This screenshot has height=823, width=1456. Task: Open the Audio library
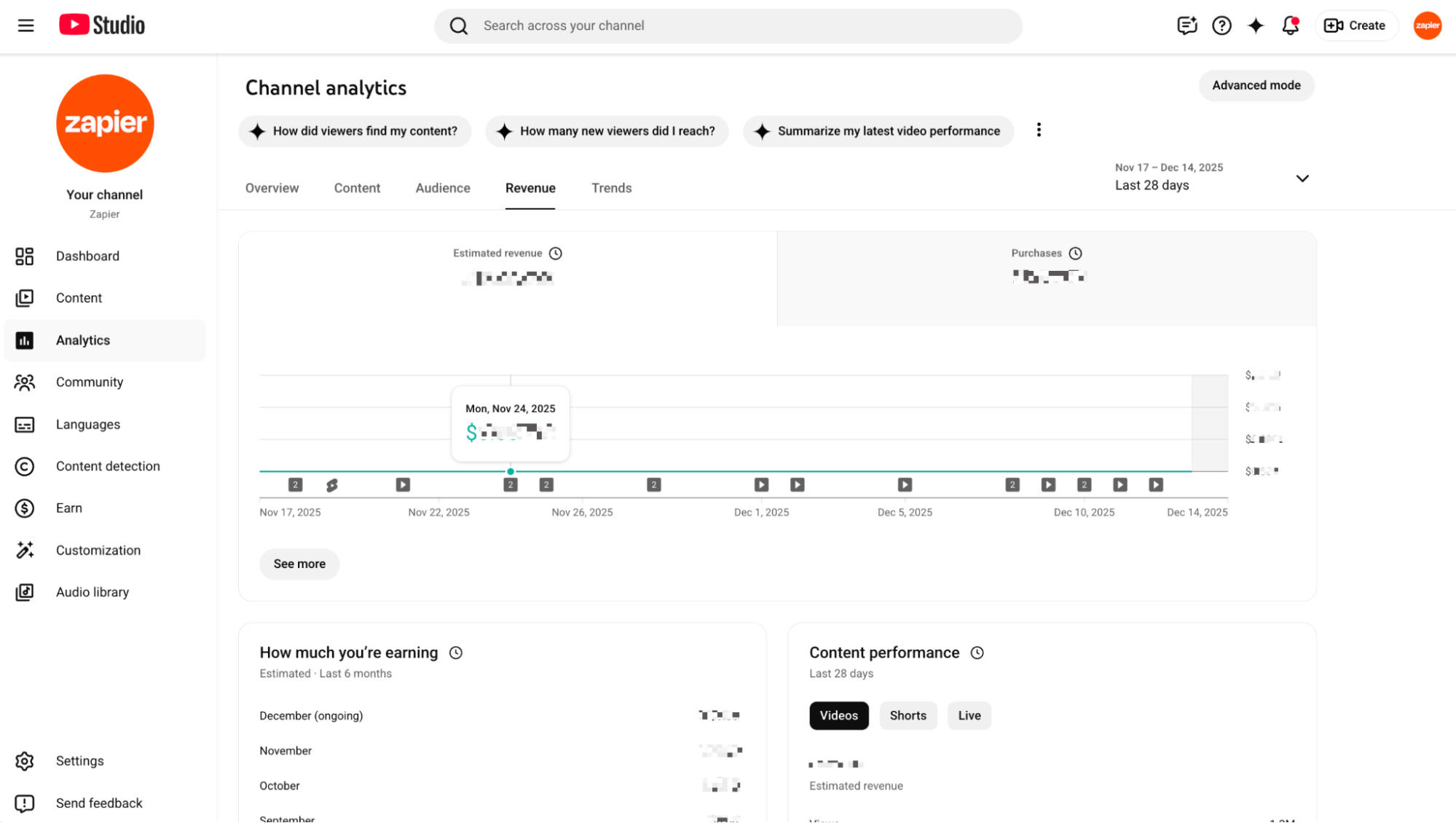[93, 591]
